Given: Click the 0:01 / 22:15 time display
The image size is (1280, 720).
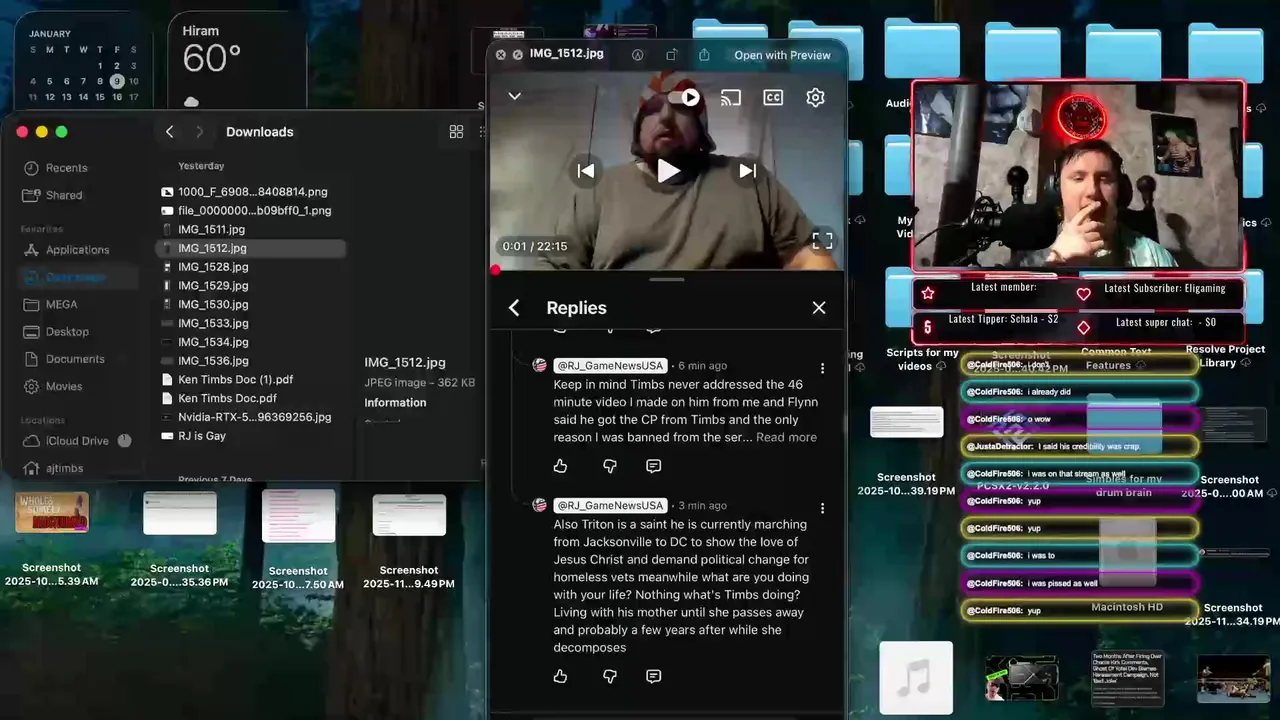Looking at the screenshot, I should pos(535,246).
